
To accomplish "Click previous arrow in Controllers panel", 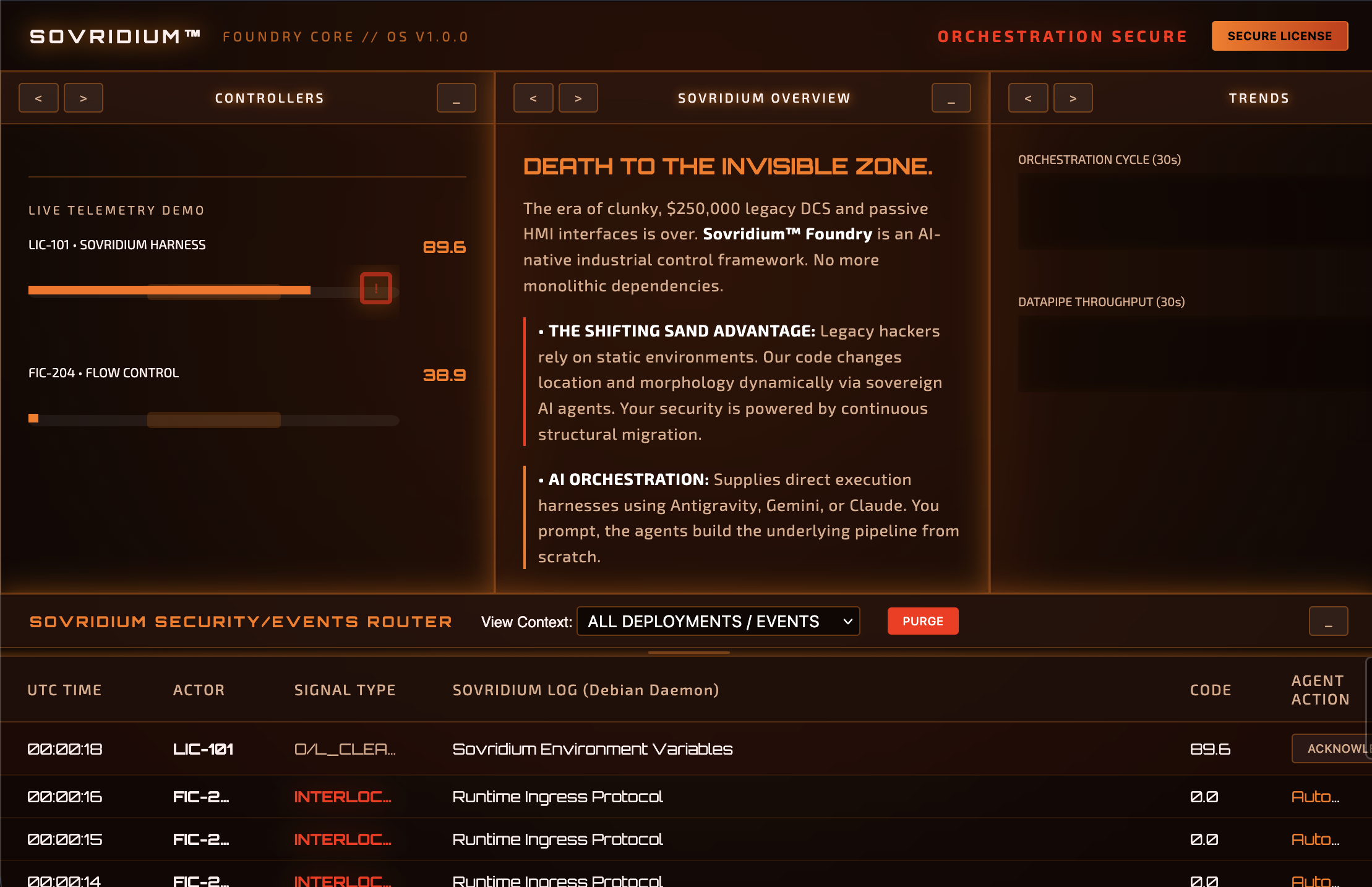I will pos(38,98).
